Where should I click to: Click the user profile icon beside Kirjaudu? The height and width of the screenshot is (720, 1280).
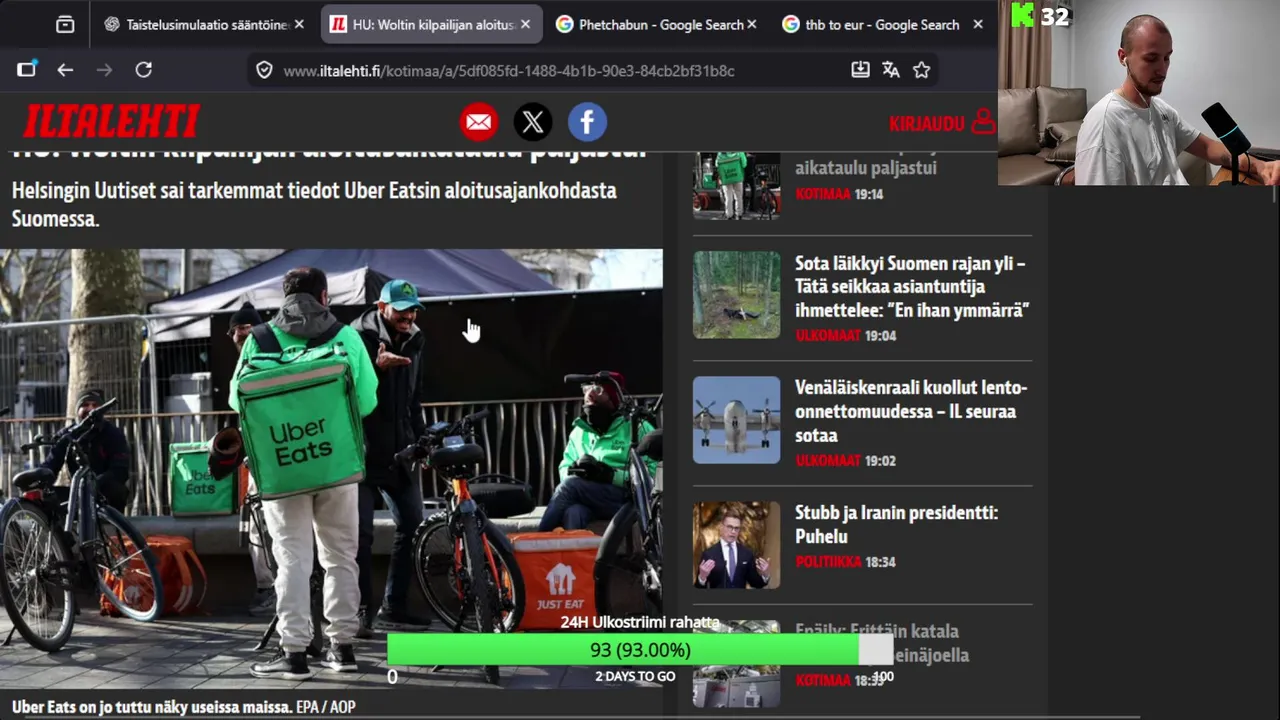[x=983, y=122]
